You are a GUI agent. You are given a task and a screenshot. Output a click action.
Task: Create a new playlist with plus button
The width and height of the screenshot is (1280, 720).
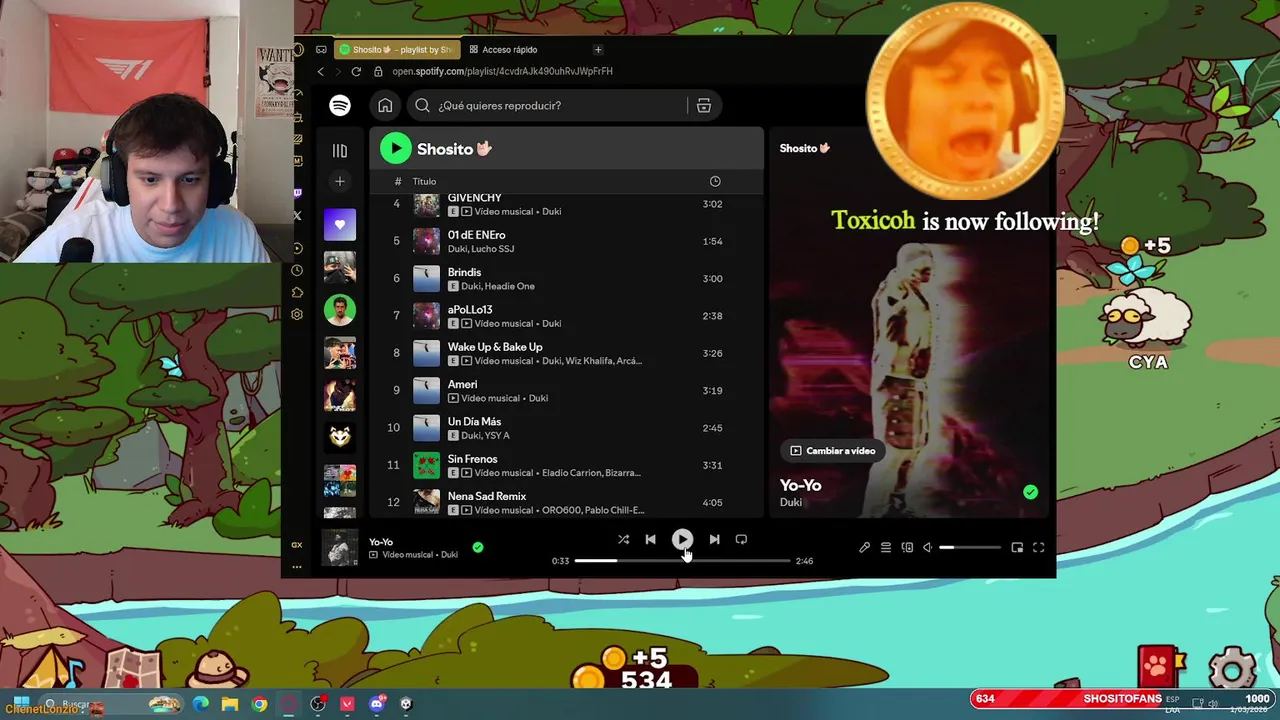coord(340,181)
